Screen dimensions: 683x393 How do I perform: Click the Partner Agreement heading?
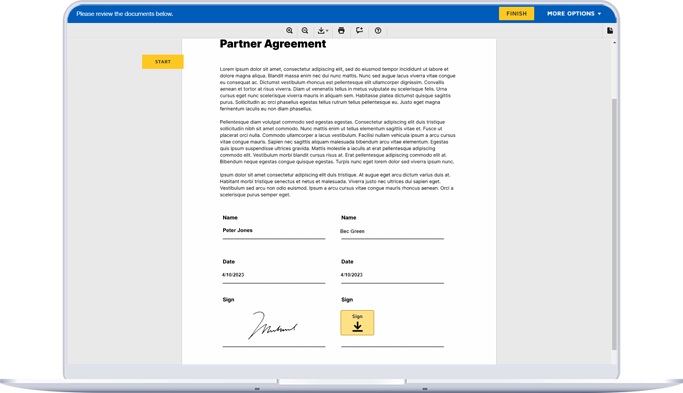click(x=273, y=44)
